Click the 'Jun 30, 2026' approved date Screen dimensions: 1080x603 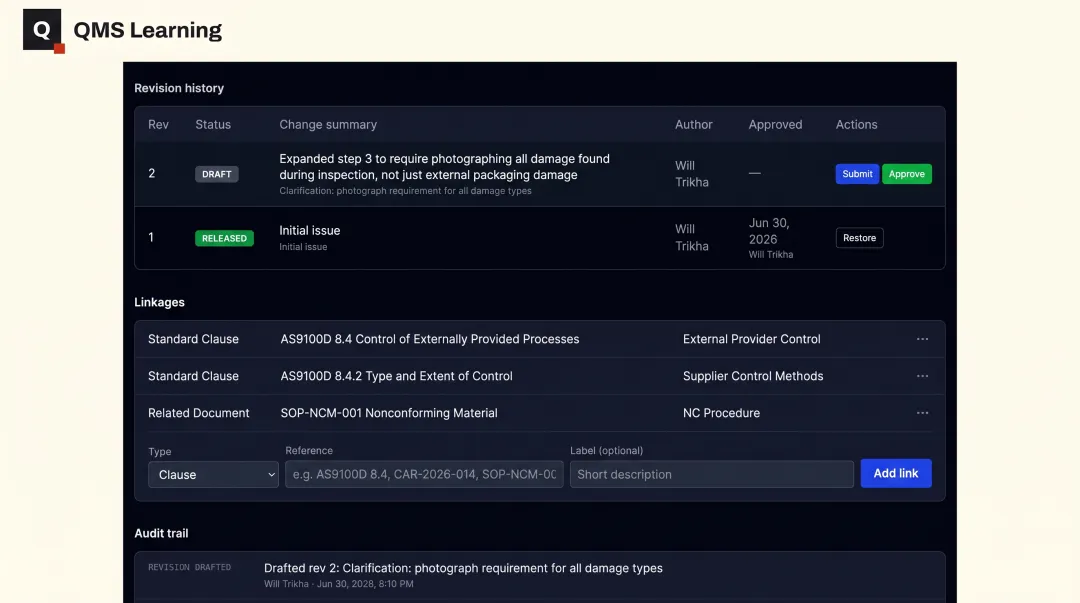[769, 231]
